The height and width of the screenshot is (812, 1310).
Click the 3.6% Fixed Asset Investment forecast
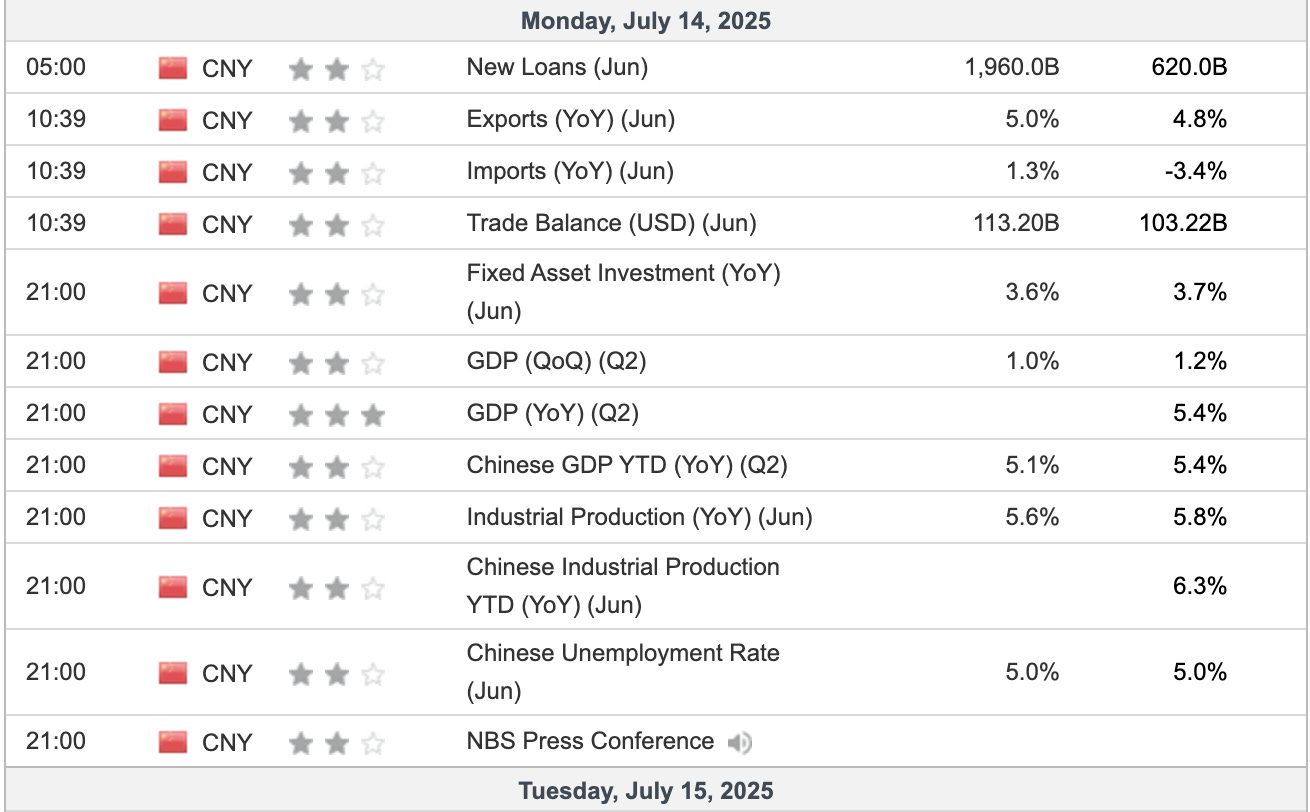tap(1032, 293)
